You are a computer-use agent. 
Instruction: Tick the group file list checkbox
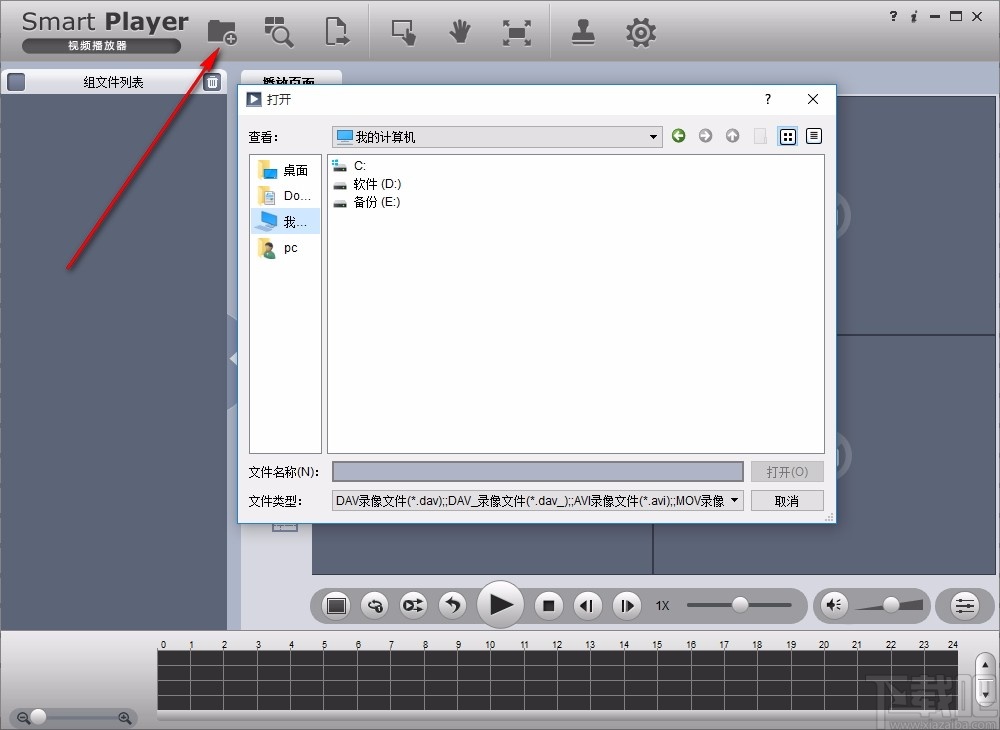click(x=16, y=82)
